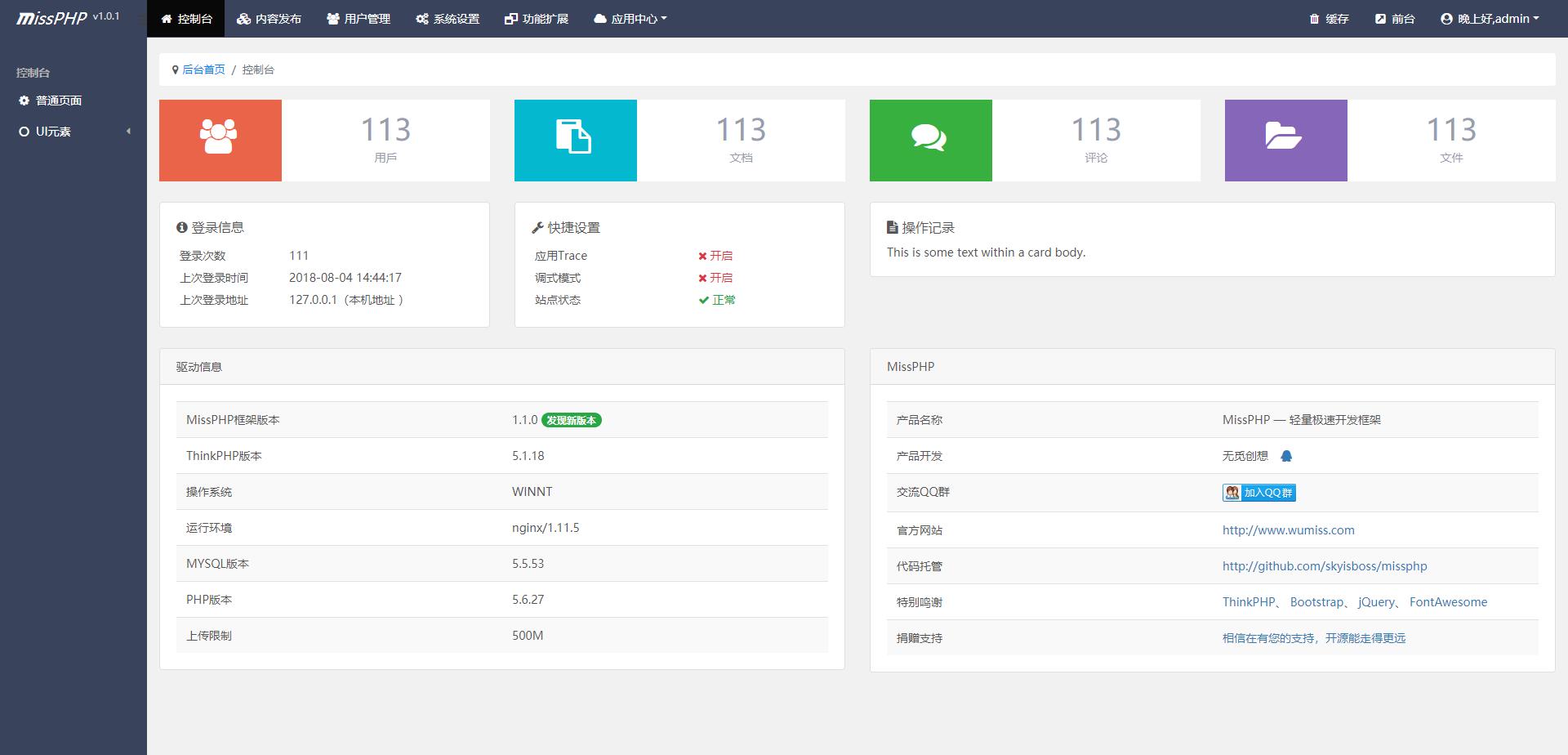Click the document icon beside 操作记录

pos(893,228)
